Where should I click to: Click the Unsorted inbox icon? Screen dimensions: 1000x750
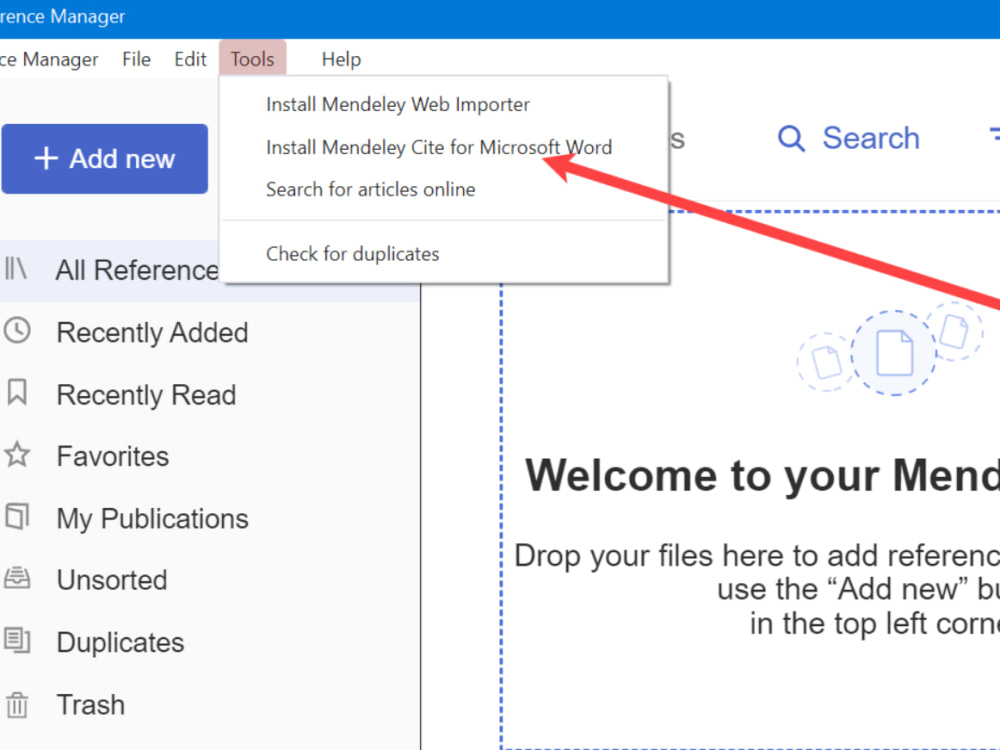(17, 578)
